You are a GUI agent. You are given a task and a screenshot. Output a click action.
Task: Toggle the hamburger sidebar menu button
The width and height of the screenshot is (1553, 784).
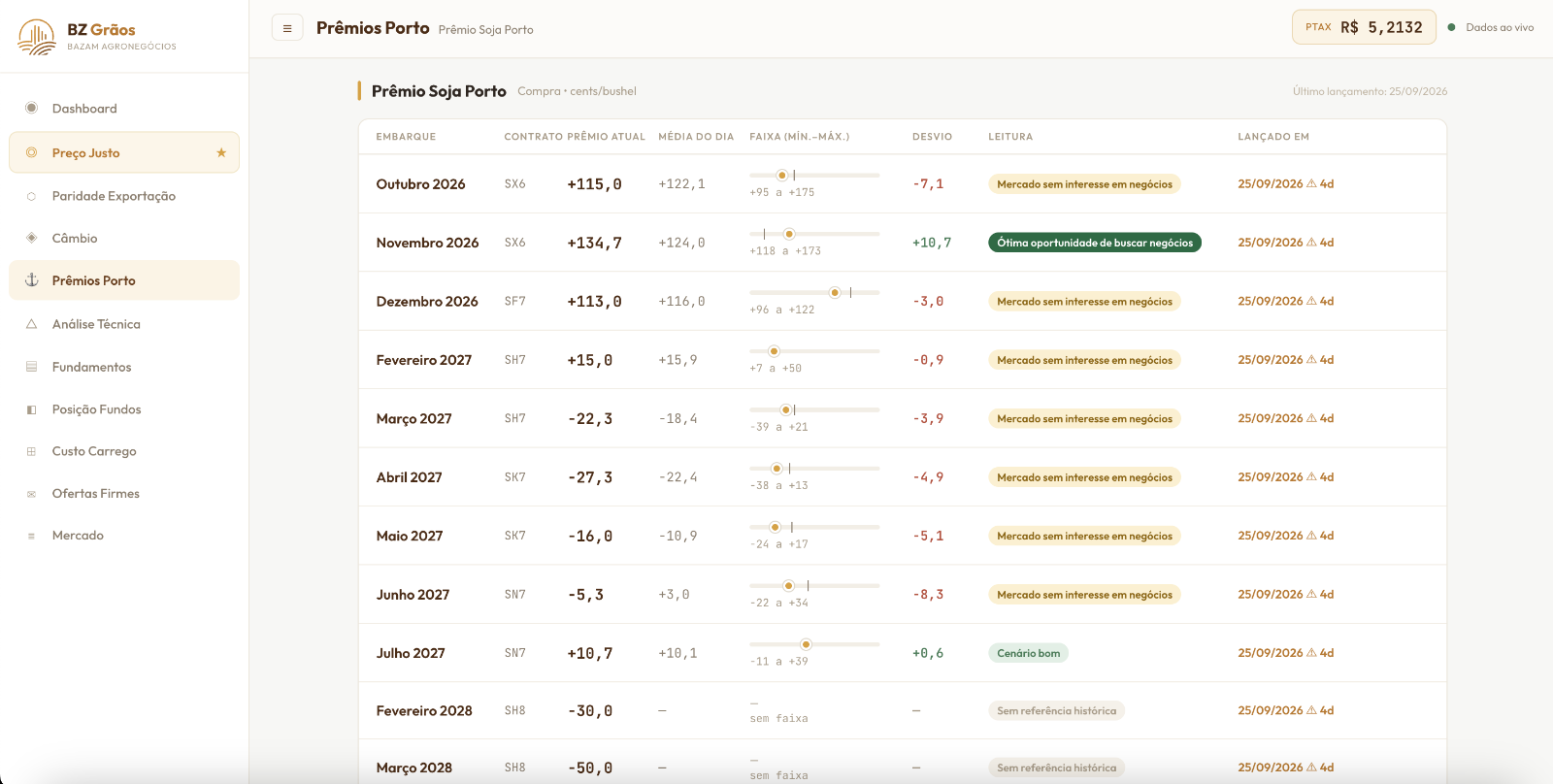pos(287,28)
